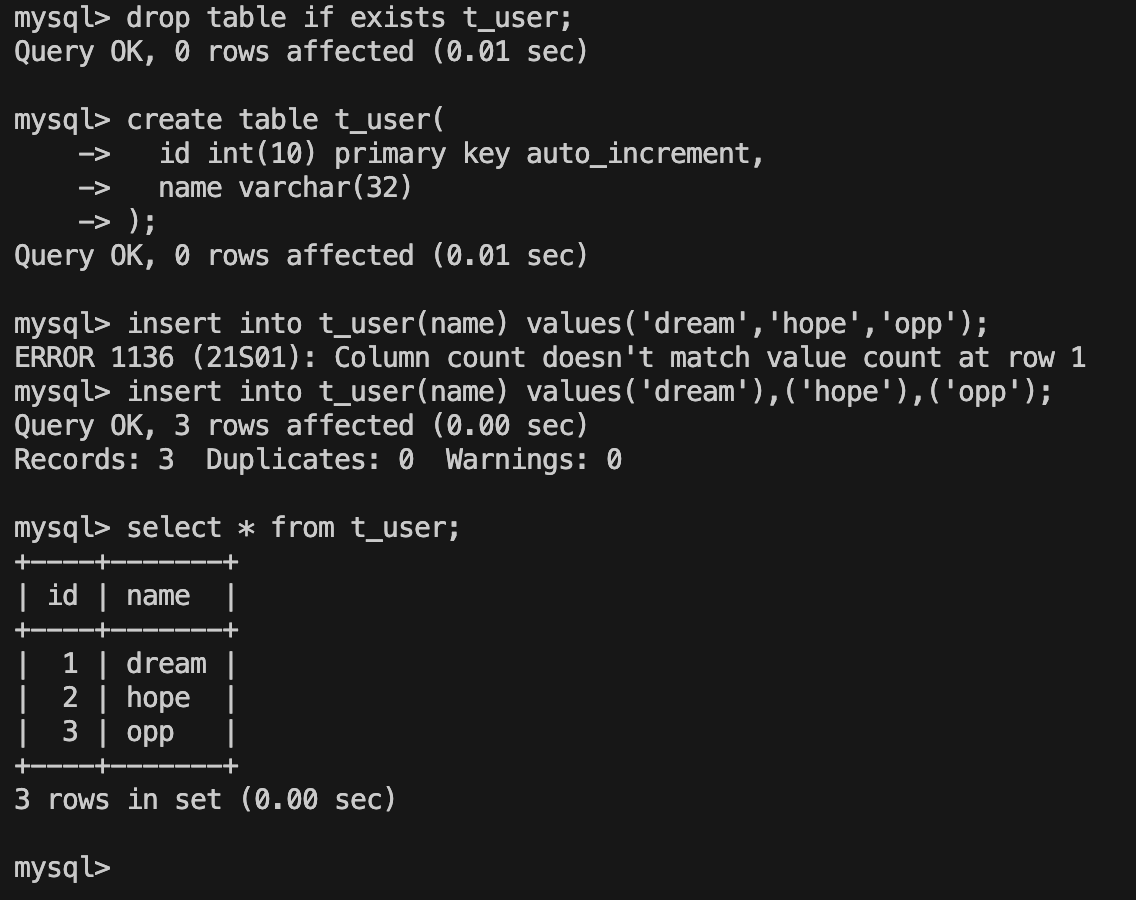Click the 'create table t_user(' line
This screenshot has width=1136, height=900.
pos(285,120)
